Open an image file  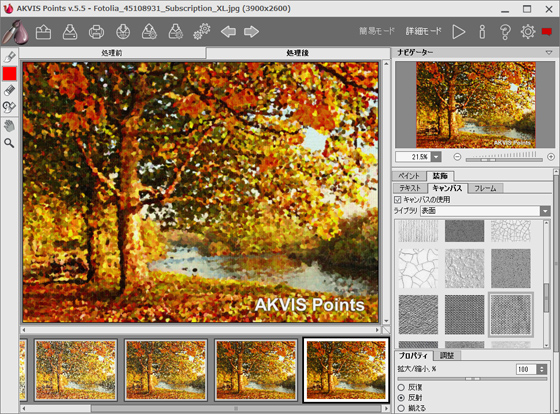click(x=43, y=32)
